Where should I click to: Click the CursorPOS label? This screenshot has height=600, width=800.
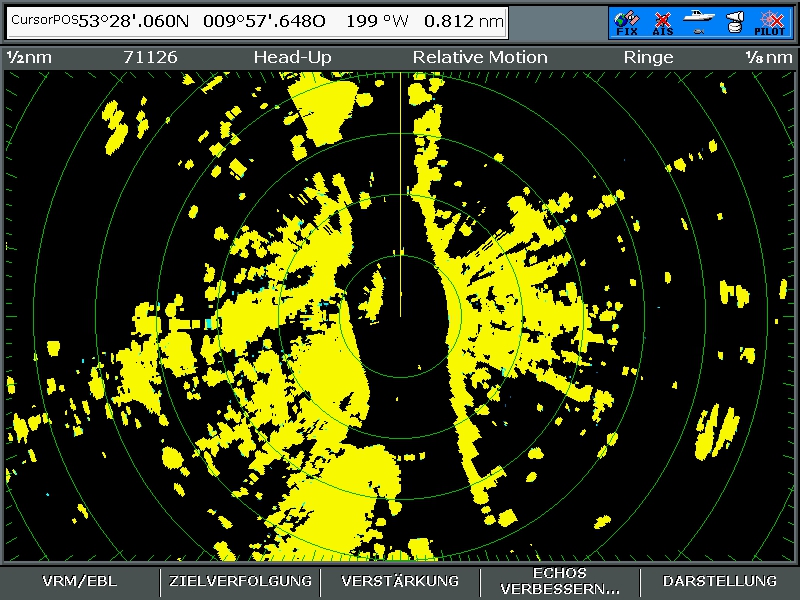[44, 20]
